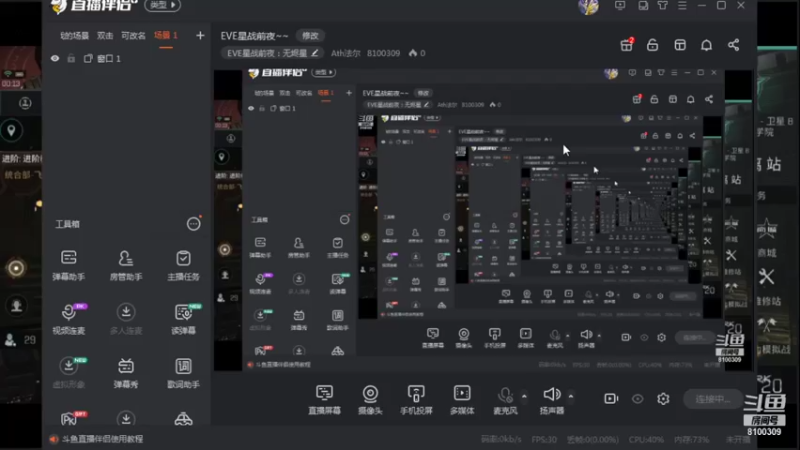Open the 弹幕秀 tool
Image resolution: width=800 pixels, height=450 pixels.
pos(126,373)
